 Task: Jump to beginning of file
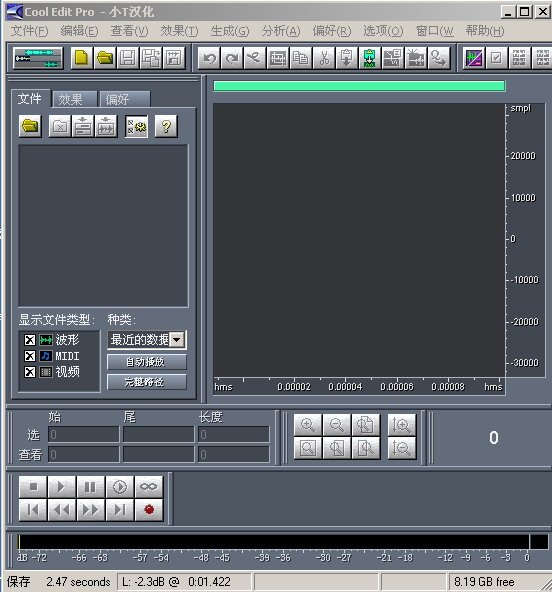coord(33,510)
